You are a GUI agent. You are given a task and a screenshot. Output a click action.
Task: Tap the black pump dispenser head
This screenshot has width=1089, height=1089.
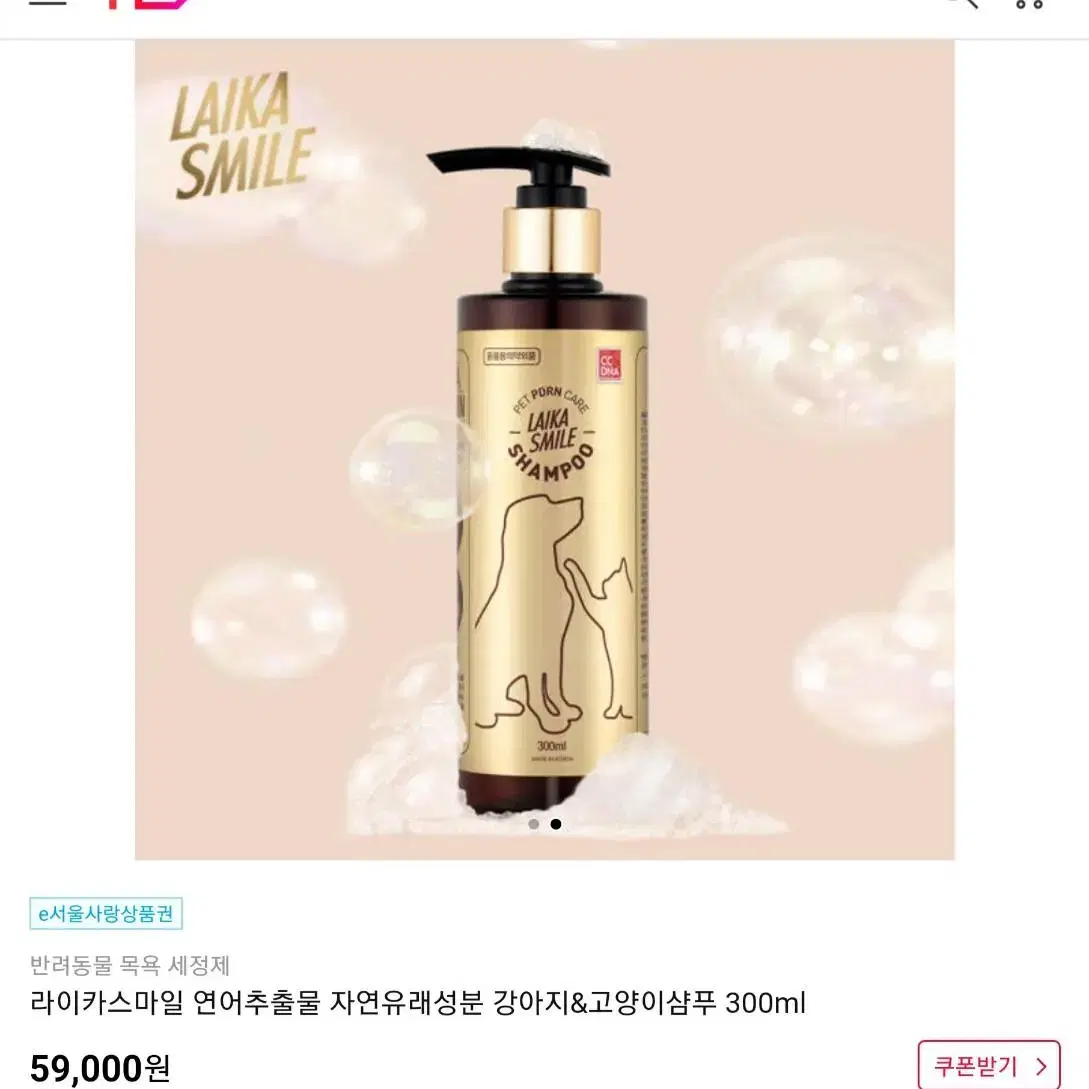coord(517,169)
